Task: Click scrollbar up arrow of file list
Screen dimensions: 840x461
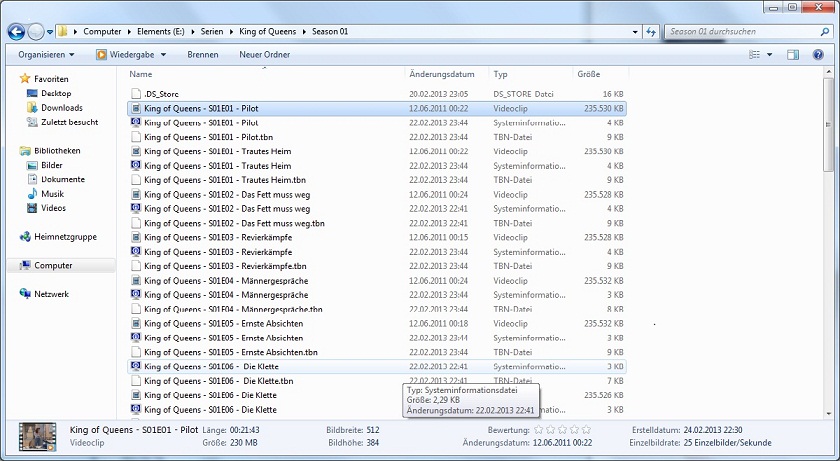Action: tap(829, 73)
